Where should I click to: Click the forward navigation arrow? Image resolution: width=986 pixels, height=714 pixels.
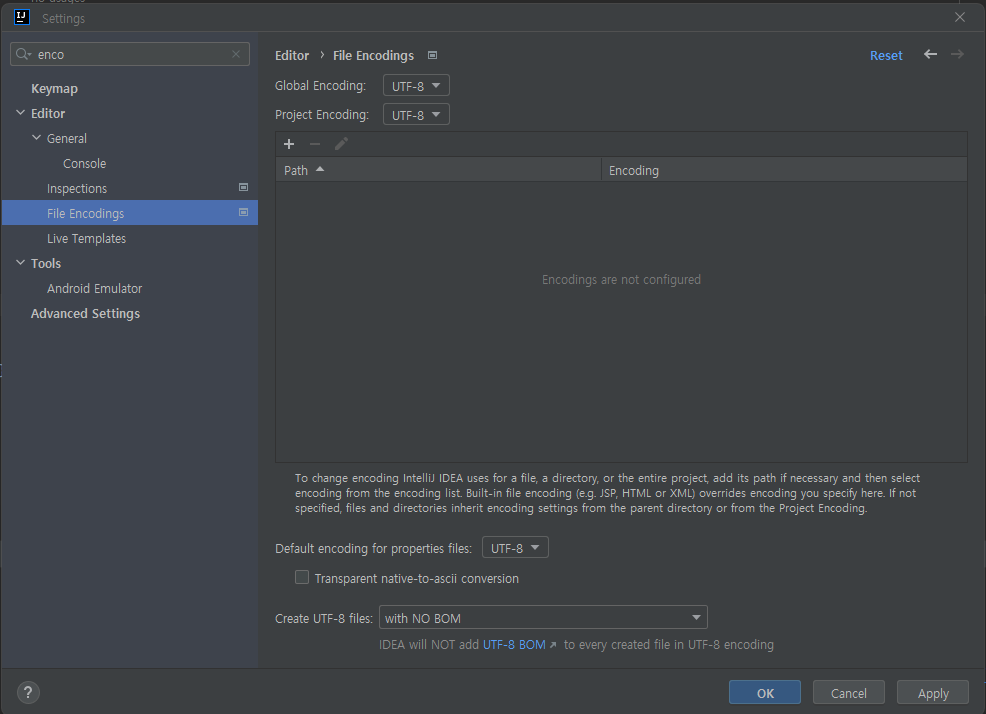(x=957, y=55)
